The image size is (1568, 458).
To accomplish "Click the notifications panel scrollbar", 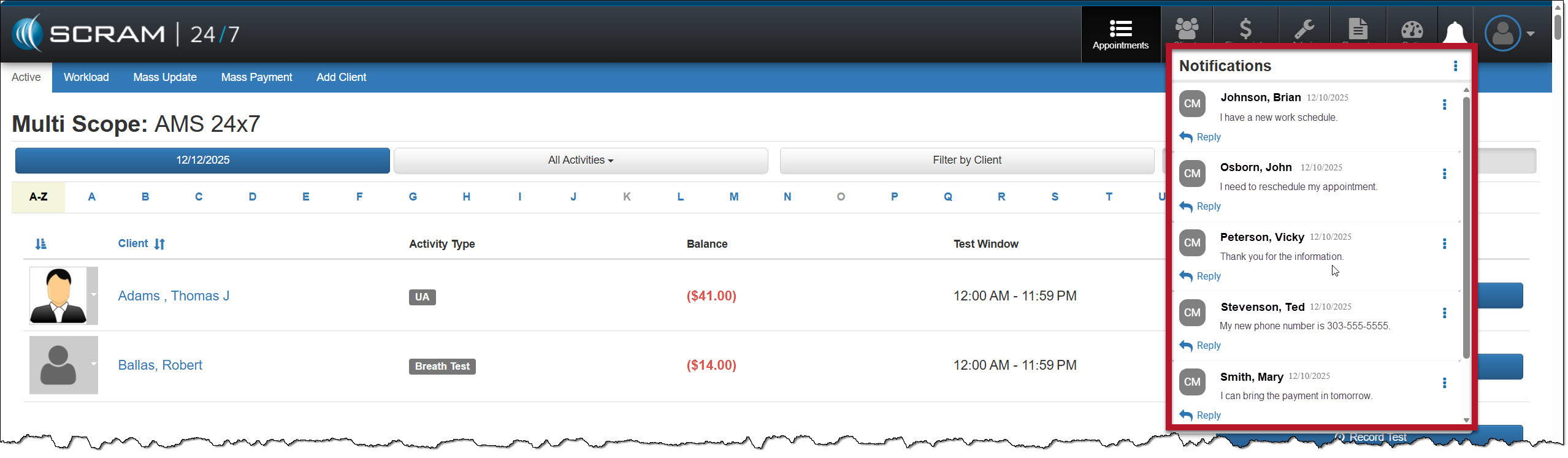I will [1466, 227].
